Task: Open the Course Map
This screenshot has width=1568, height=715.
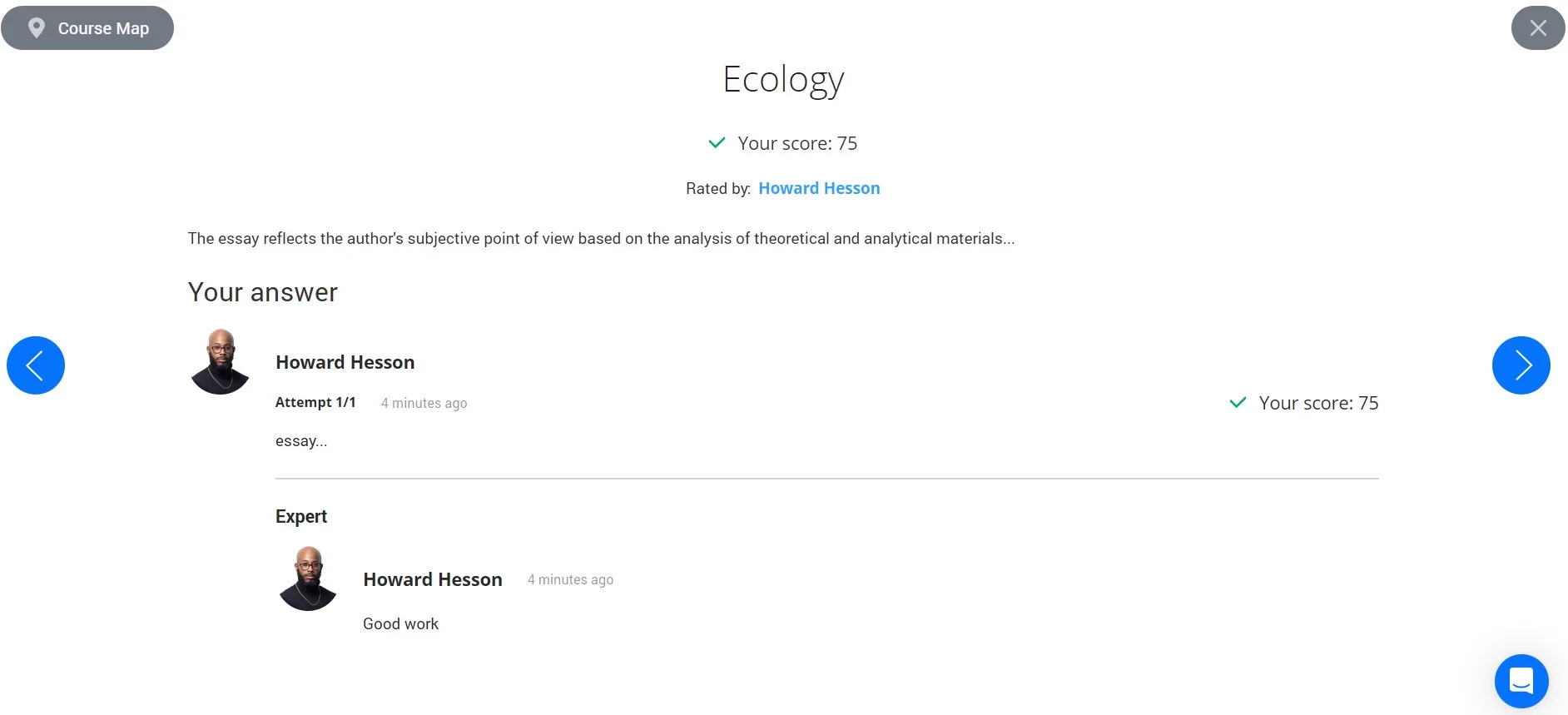Action: (102, 28)
